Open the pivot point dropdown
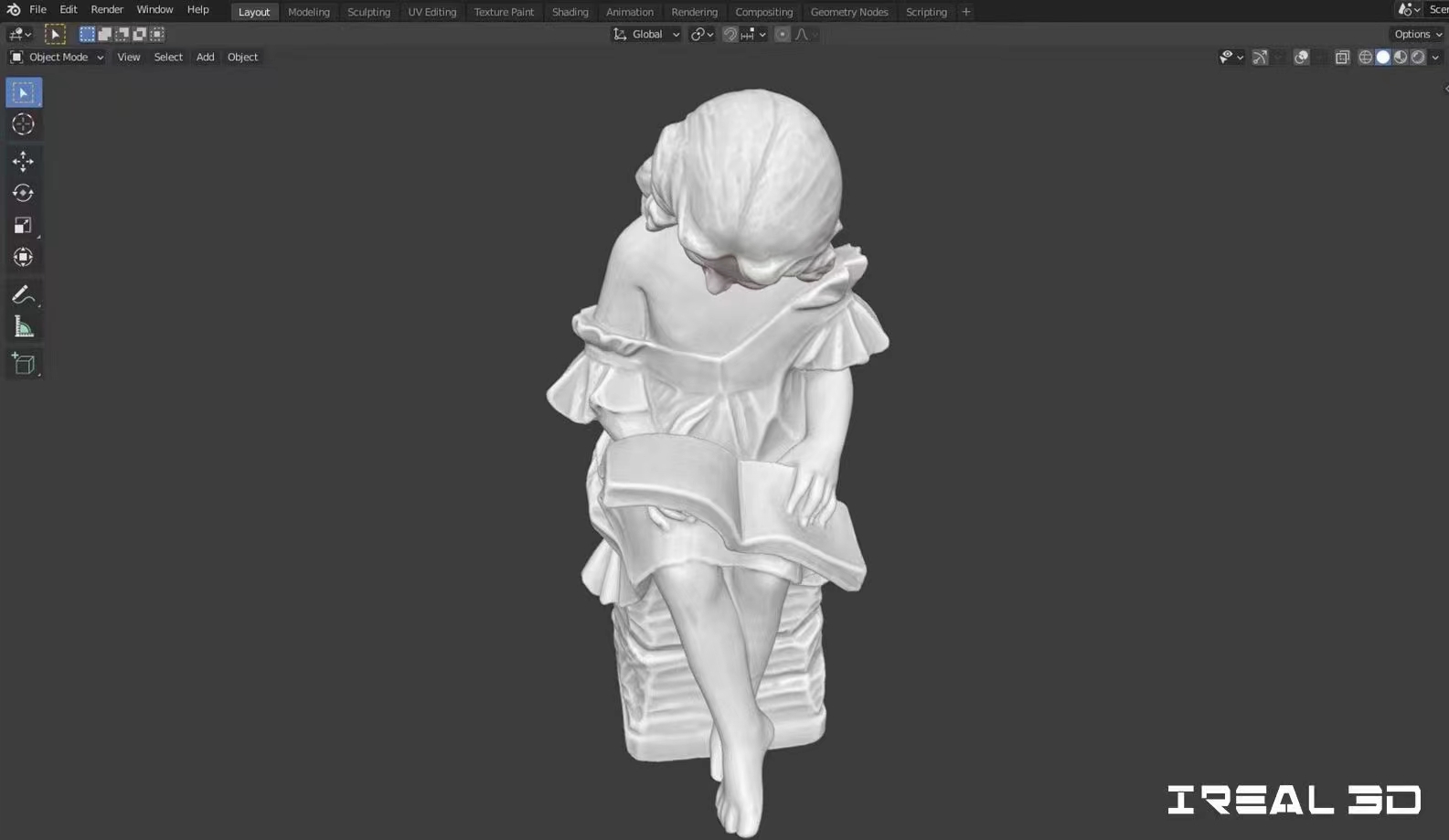Screen dimensions: 1449x840 702,34
